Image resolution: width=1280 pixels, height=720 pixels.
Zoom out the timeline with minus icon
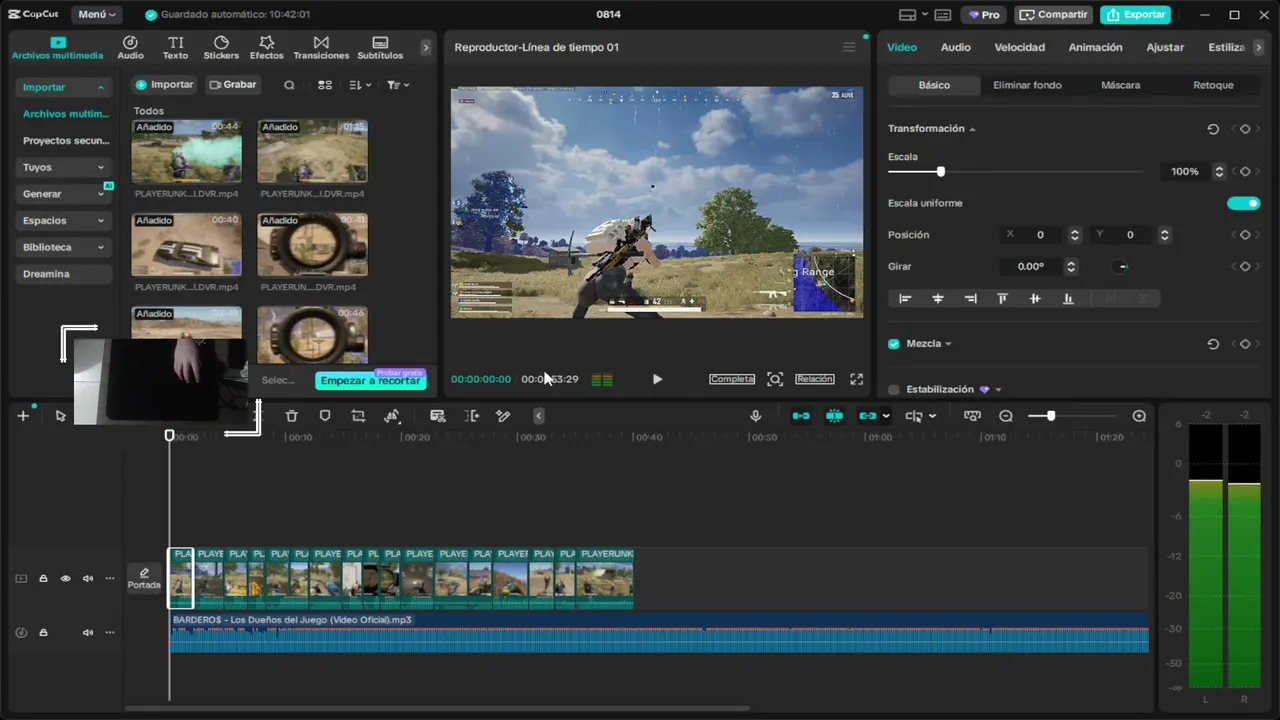[x=1006, y=416]
